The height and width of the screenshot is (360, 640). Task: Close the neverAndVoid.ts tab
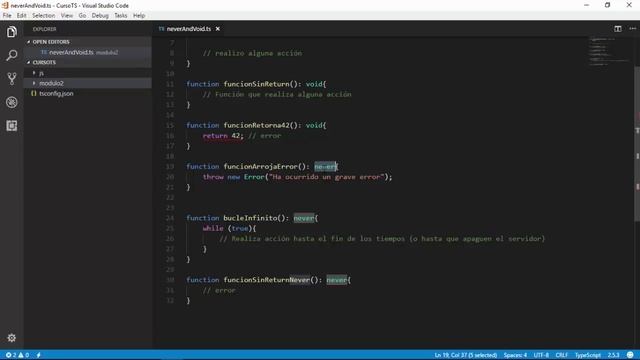(x=218, y=29)
